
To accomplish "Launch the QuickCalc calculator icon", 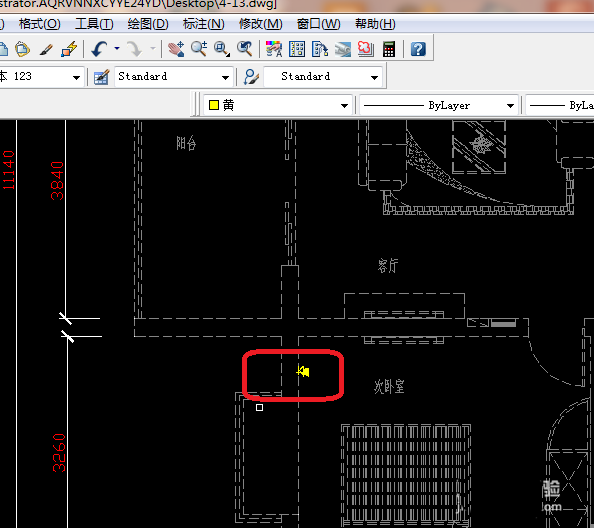I will coord(389,49).
